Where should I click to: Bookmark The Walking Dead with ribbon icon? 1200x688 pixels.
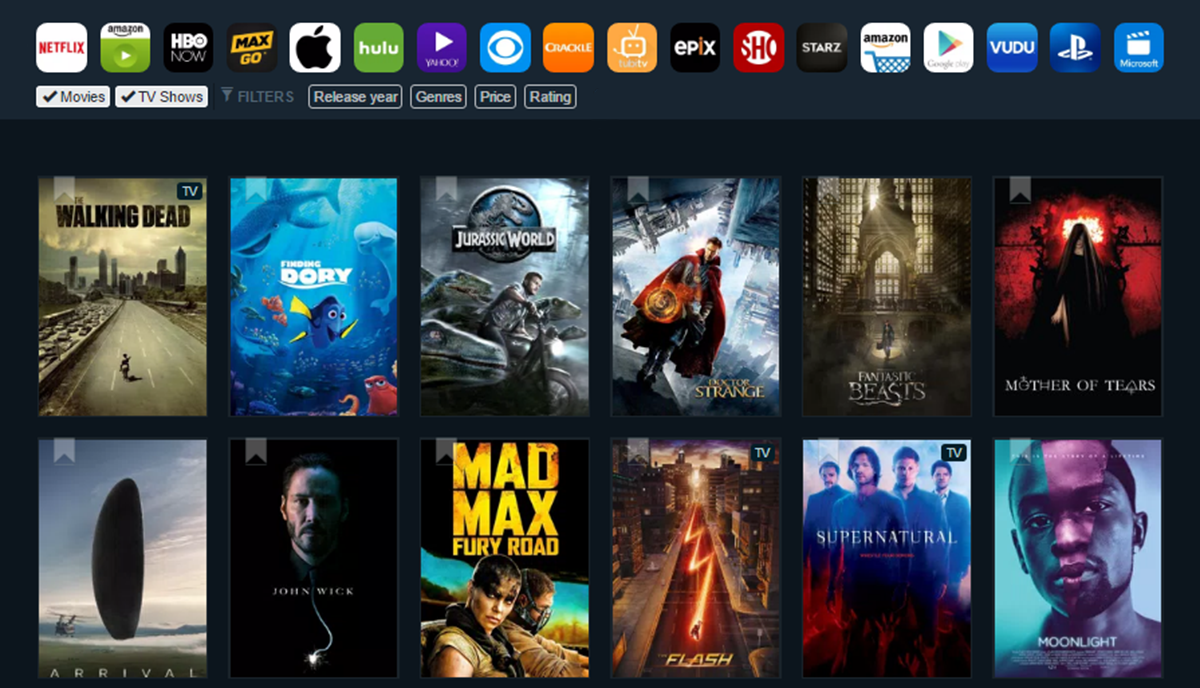point(64,190)
